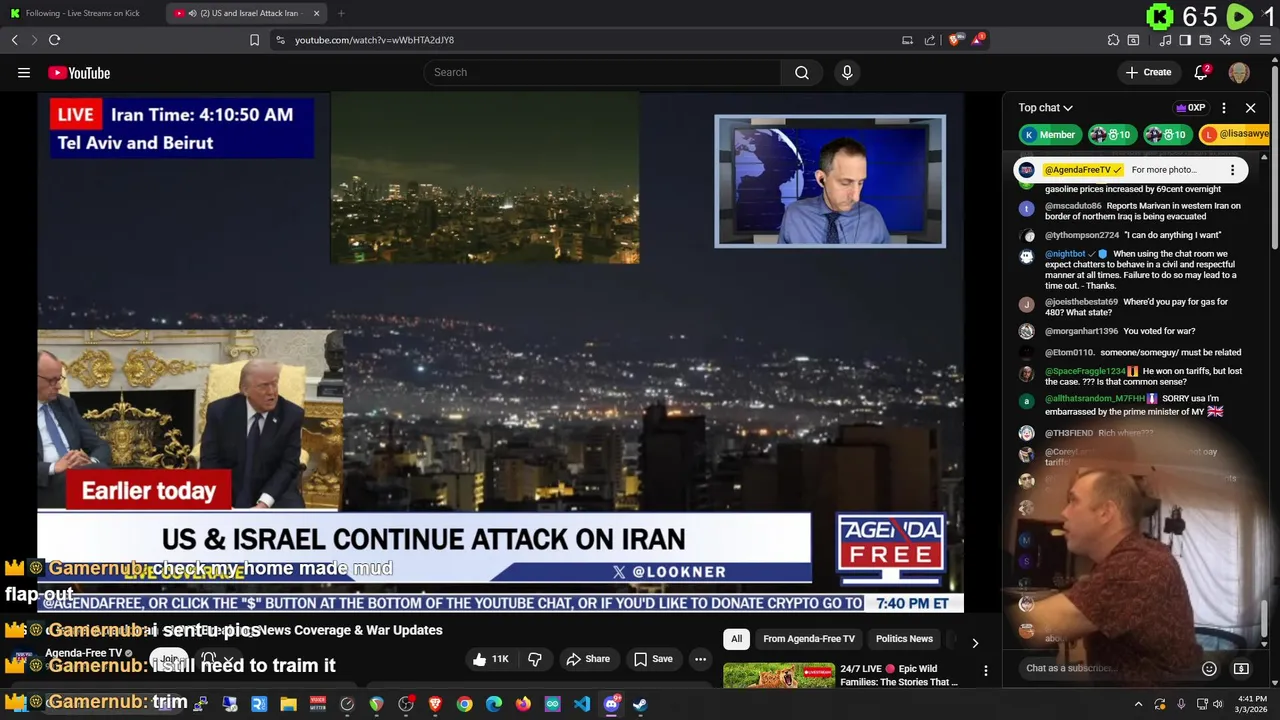Bookmark this page with the bookmark icon
Screen dimensions: 1280x720
[x=254, y=40]
